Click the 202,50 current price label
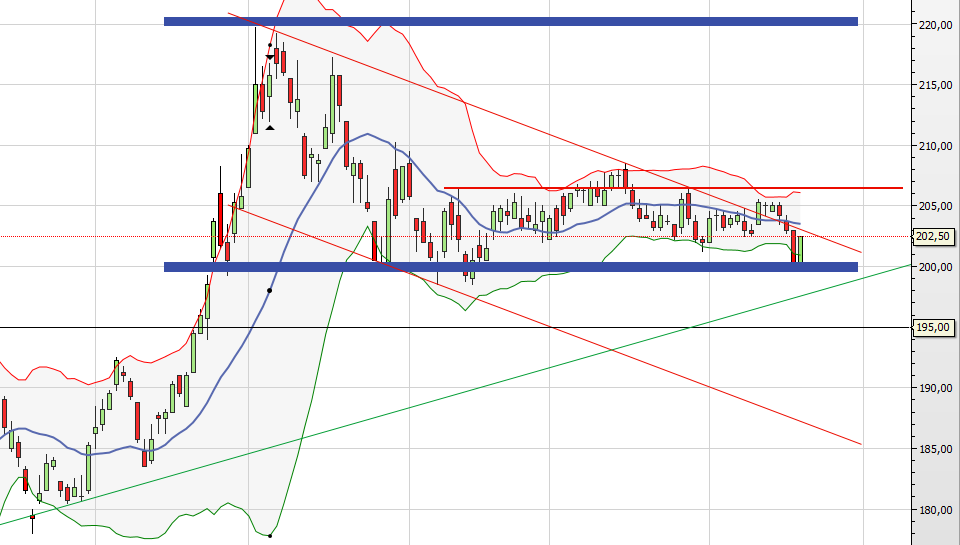 coord(932,237)
